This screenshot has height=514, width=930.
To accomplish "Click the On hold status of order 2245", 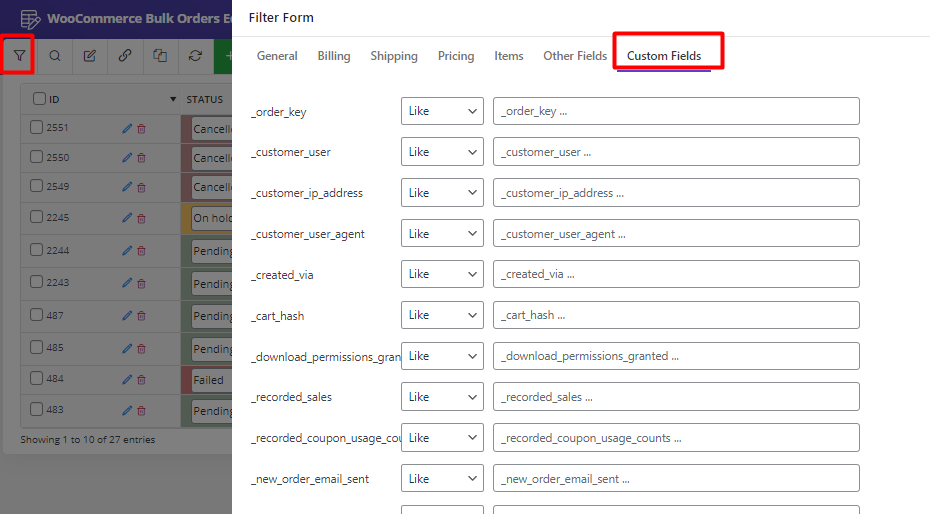I will click(x=212, y=218).
